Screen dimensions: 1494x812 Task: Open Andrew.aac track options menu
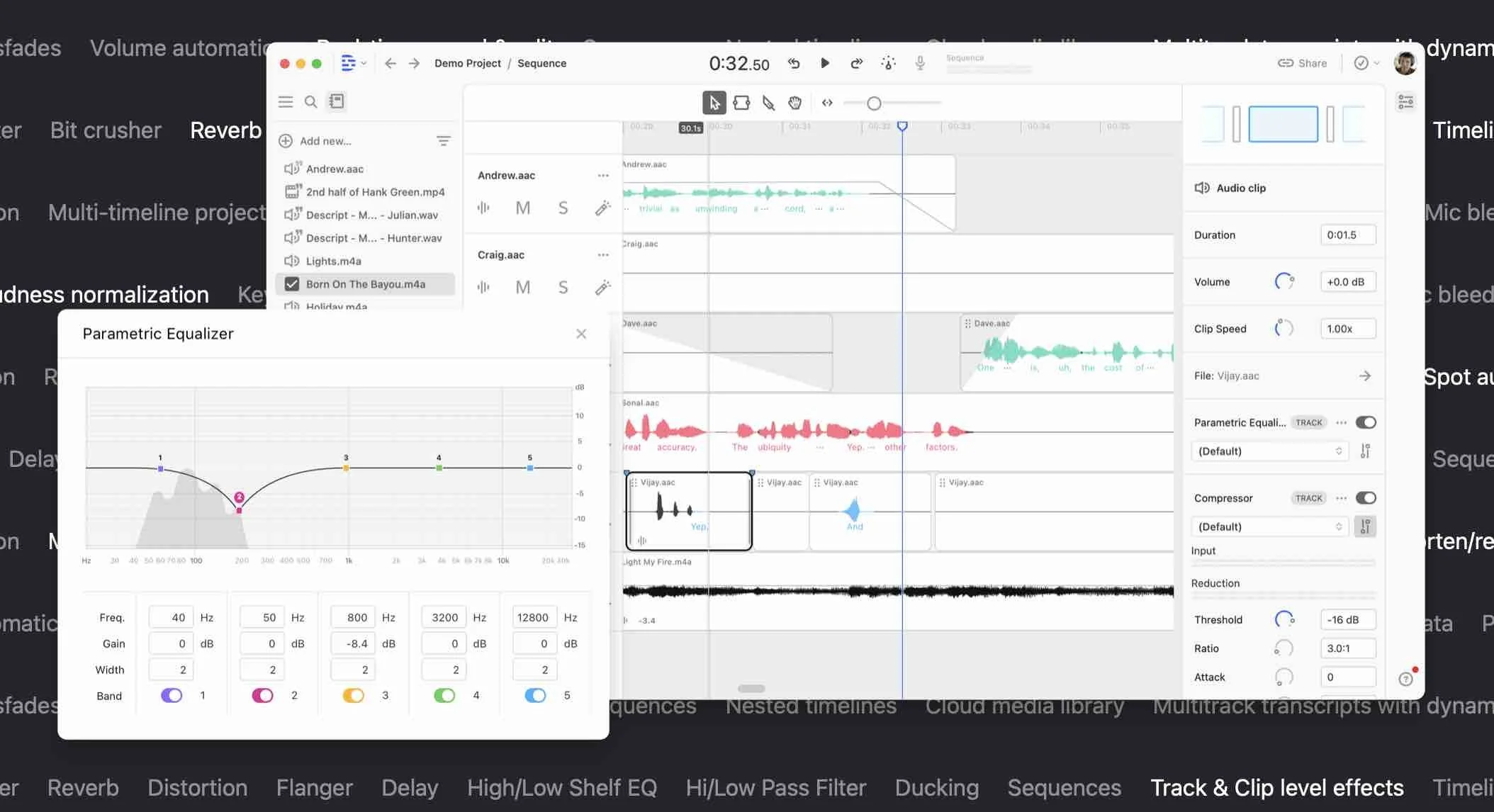click(603, 176)
